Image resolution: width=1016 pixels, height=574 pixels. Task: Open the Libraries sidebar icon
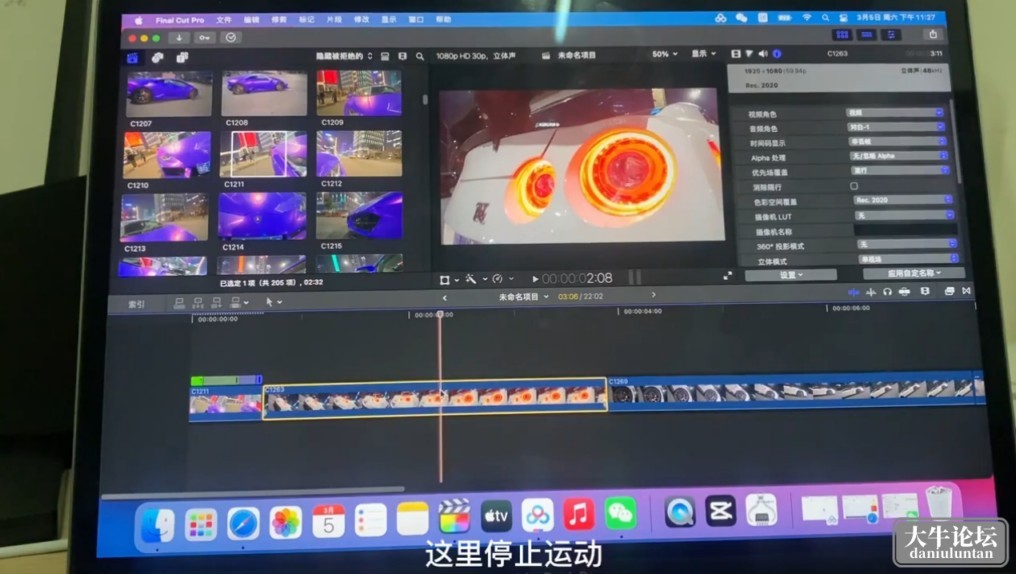[133, 58]
